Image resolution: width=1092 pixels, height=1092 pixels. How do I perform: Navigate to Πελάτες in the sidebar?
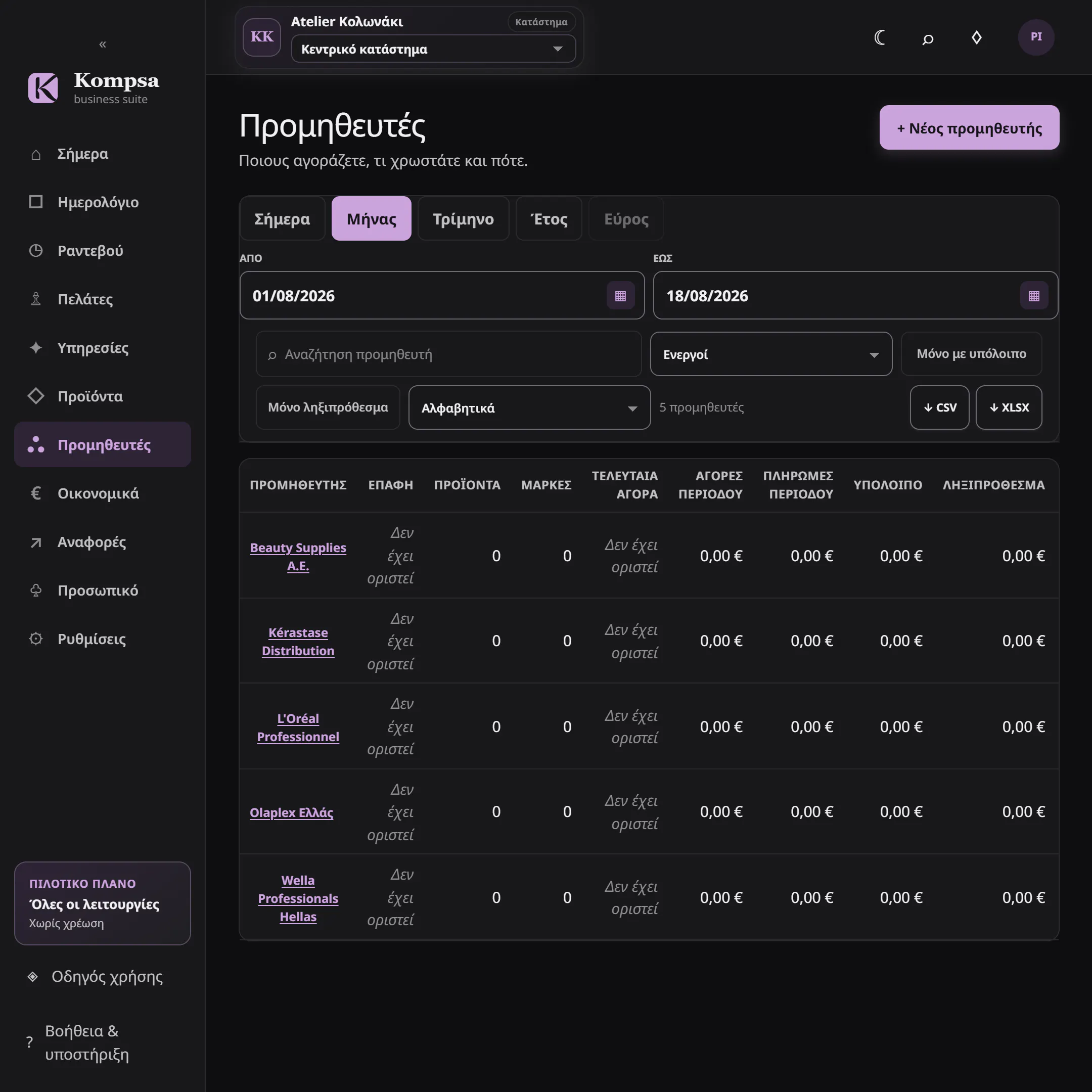[102, 299]
